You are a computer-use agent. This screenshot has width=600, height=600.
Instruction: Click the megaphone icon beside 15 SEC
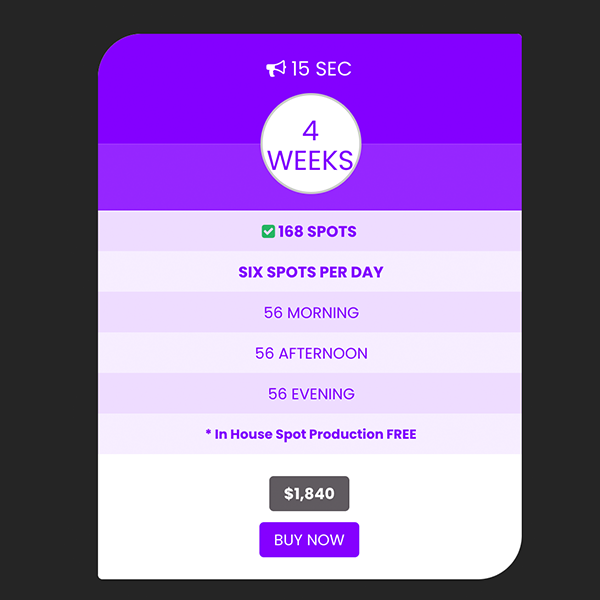click(276, 69)
